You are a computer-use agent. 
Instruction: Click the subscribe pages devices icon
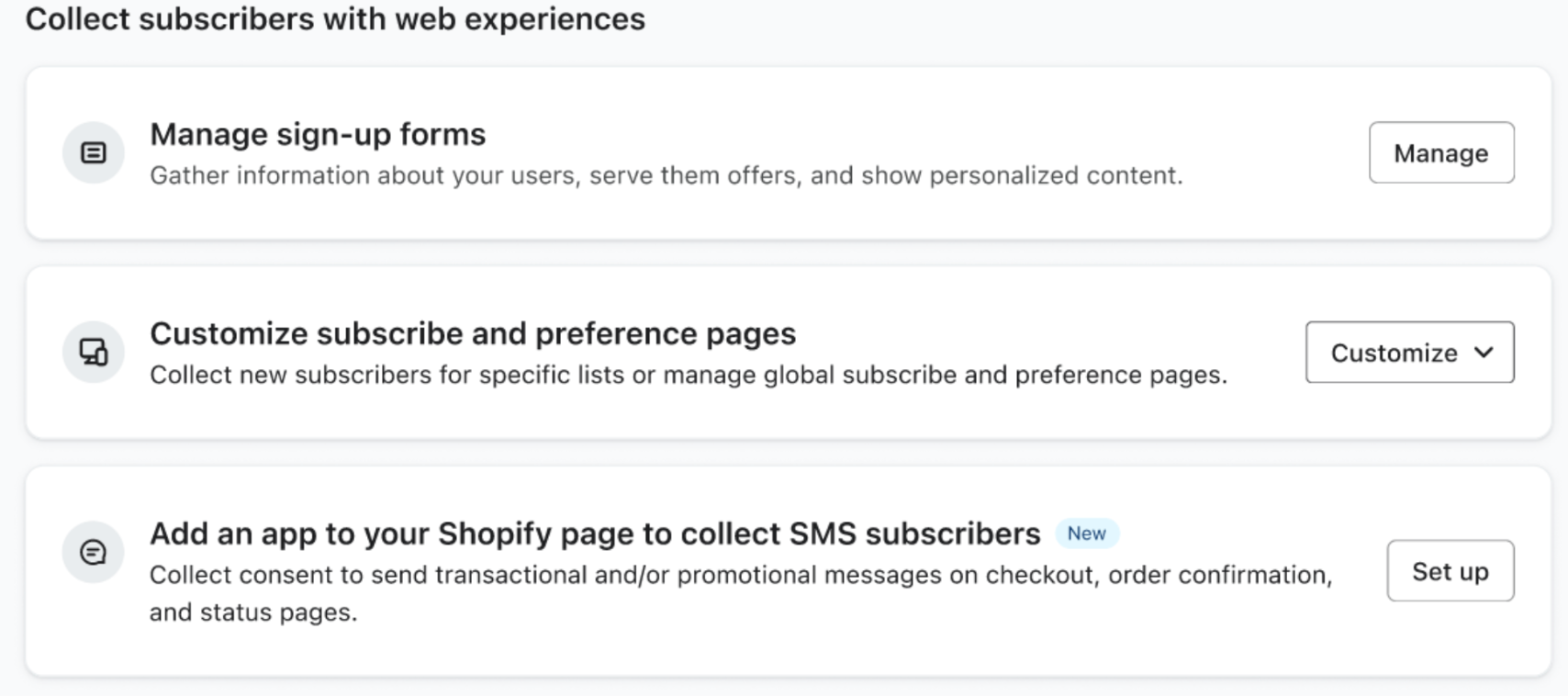pyautogui.click(x=93, y=352)
